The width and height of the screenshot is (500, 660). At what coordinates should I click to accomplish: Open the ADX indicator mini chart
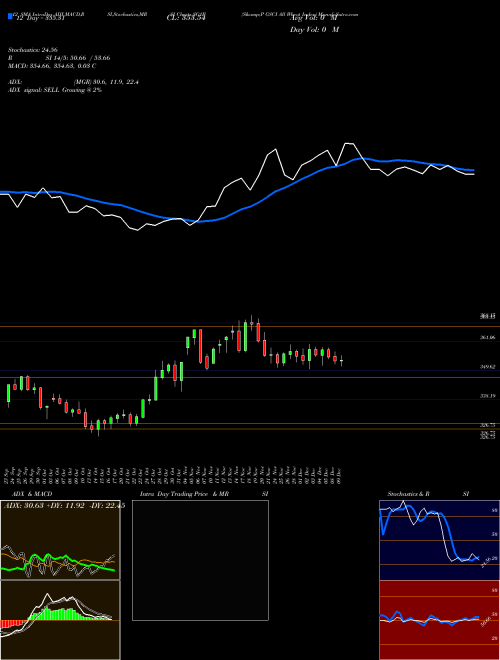pyautogui.click(x=60, y=540)
